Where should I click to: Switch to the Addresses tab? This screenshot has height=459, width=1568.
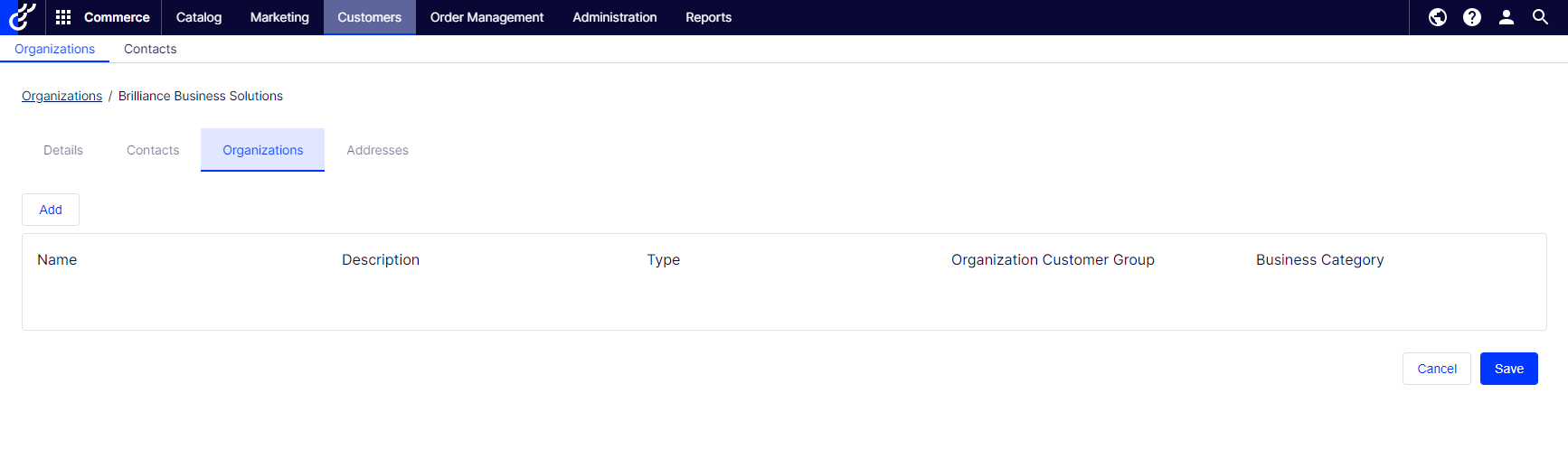point(377,150)
